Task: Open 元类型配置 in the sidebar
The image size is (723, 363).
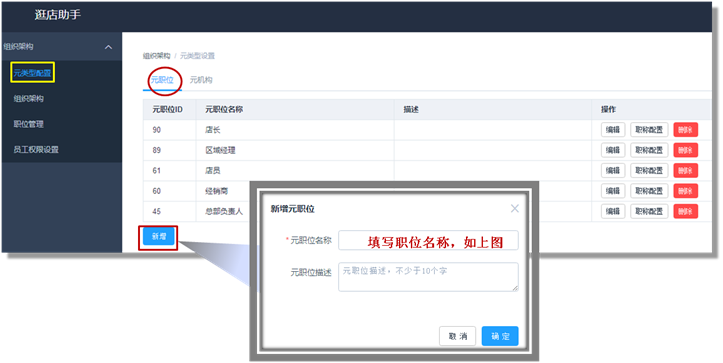Action: tap(32, 73)
